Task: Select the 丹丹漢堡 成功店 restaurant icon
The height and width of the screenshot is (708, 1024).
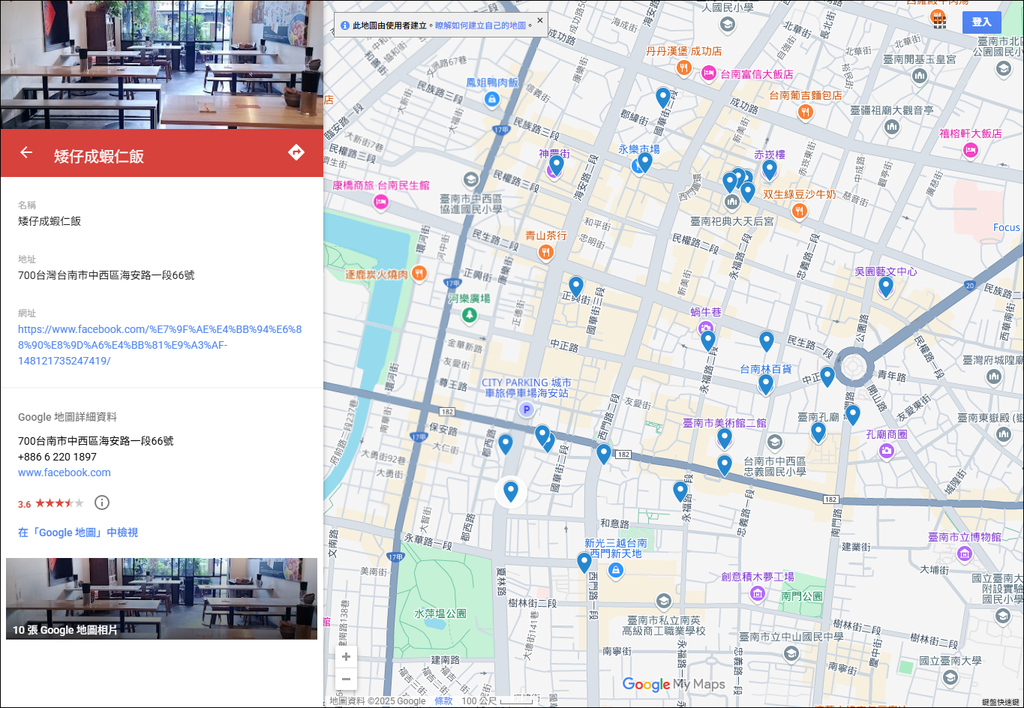Action: [x=684, y=67]
